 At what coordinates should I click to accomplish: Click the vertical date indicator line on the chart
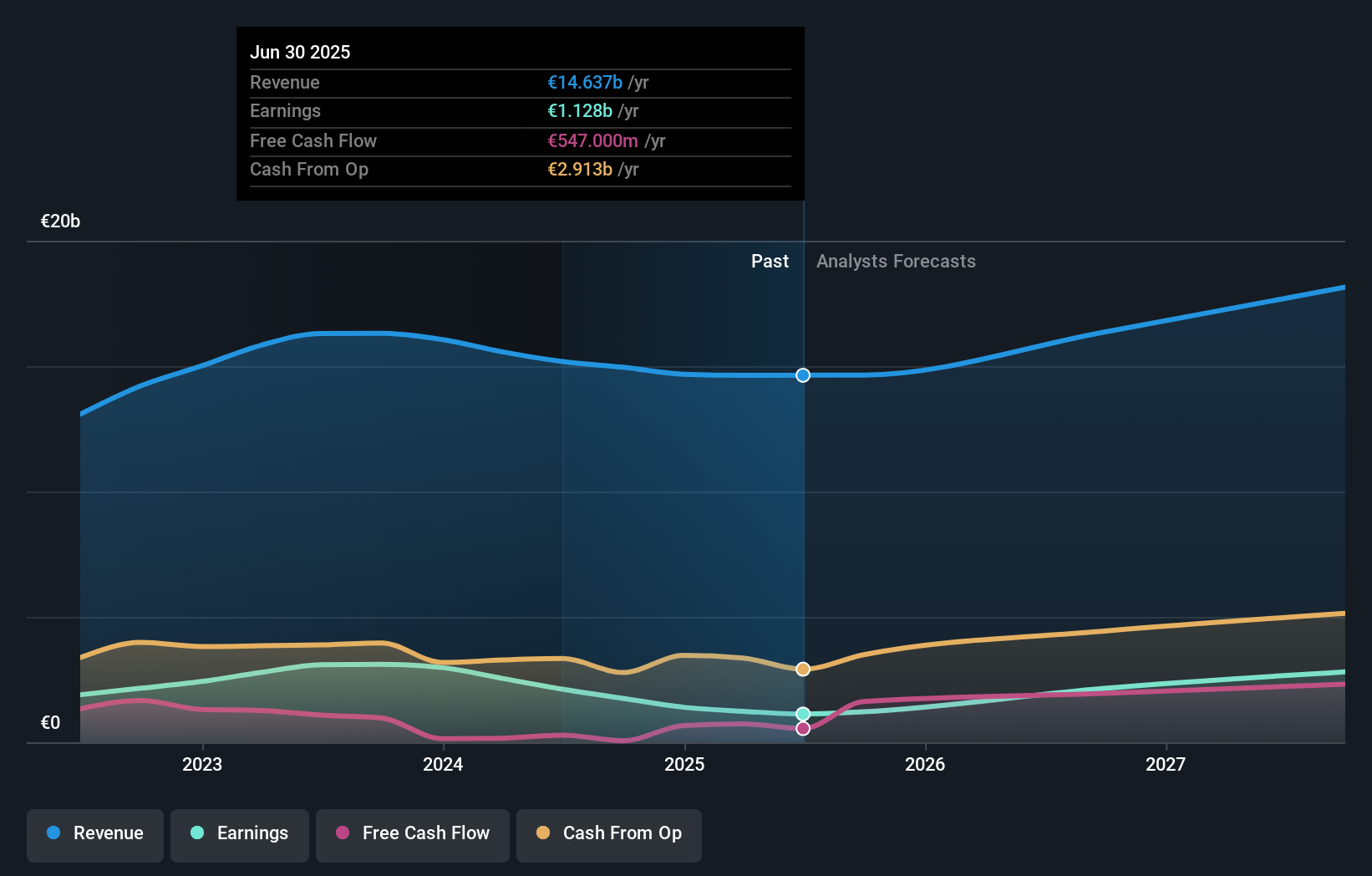[x=802, y=502]
